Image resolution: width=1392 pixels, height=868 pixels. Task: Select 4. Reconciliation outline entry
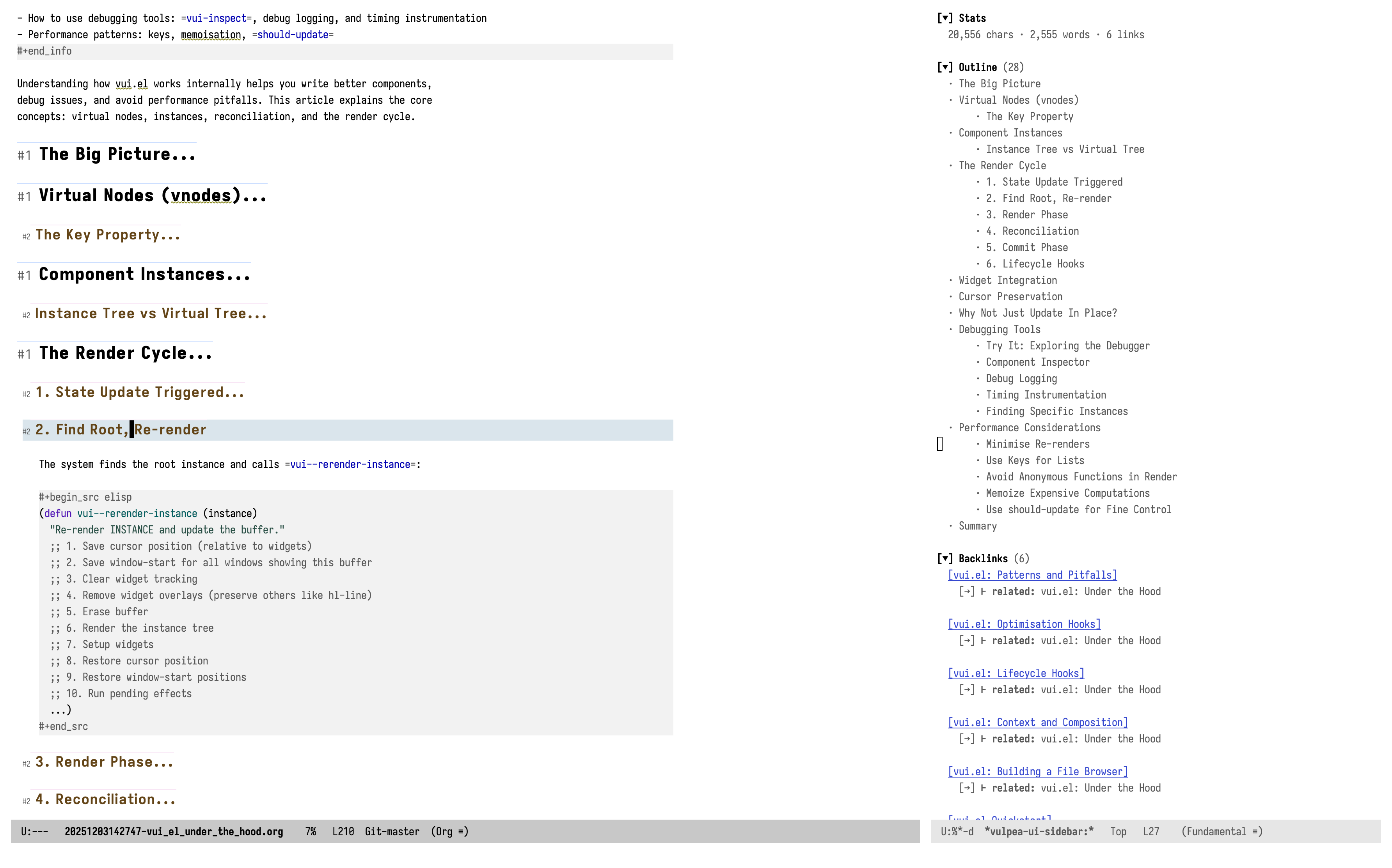[1033, 231]
